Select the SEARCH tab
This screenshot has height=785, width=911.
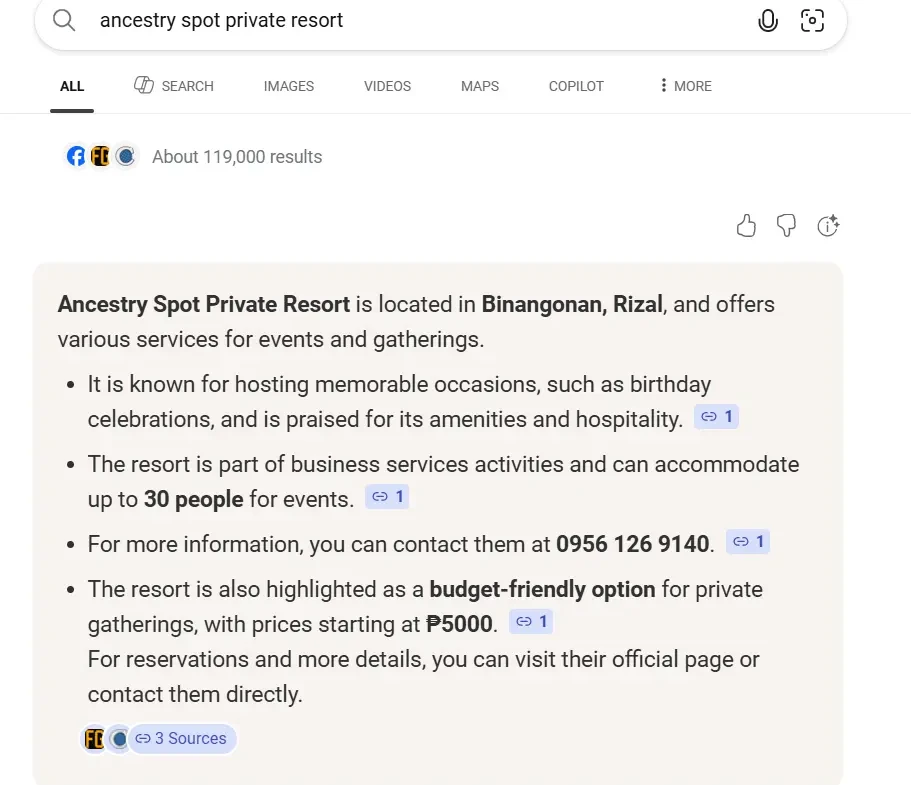tap(174, 86)
